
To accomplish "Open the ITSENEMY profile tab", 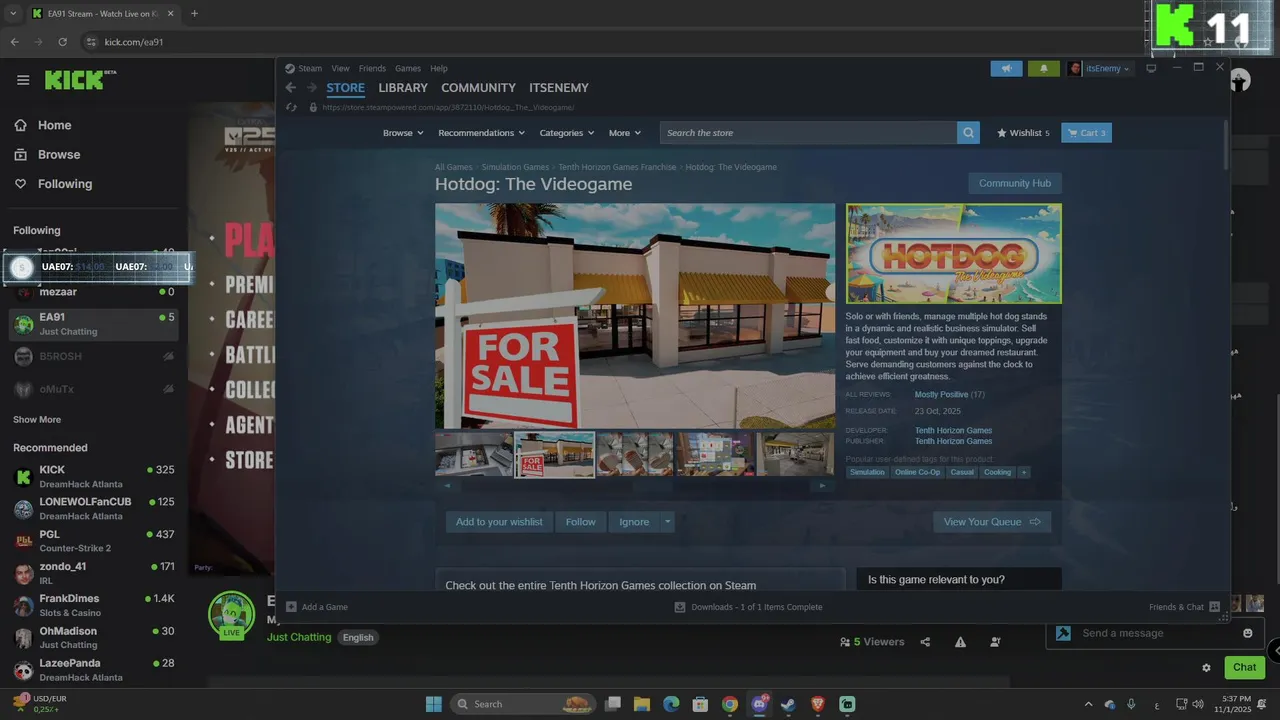I will click(x=559, y=88).
